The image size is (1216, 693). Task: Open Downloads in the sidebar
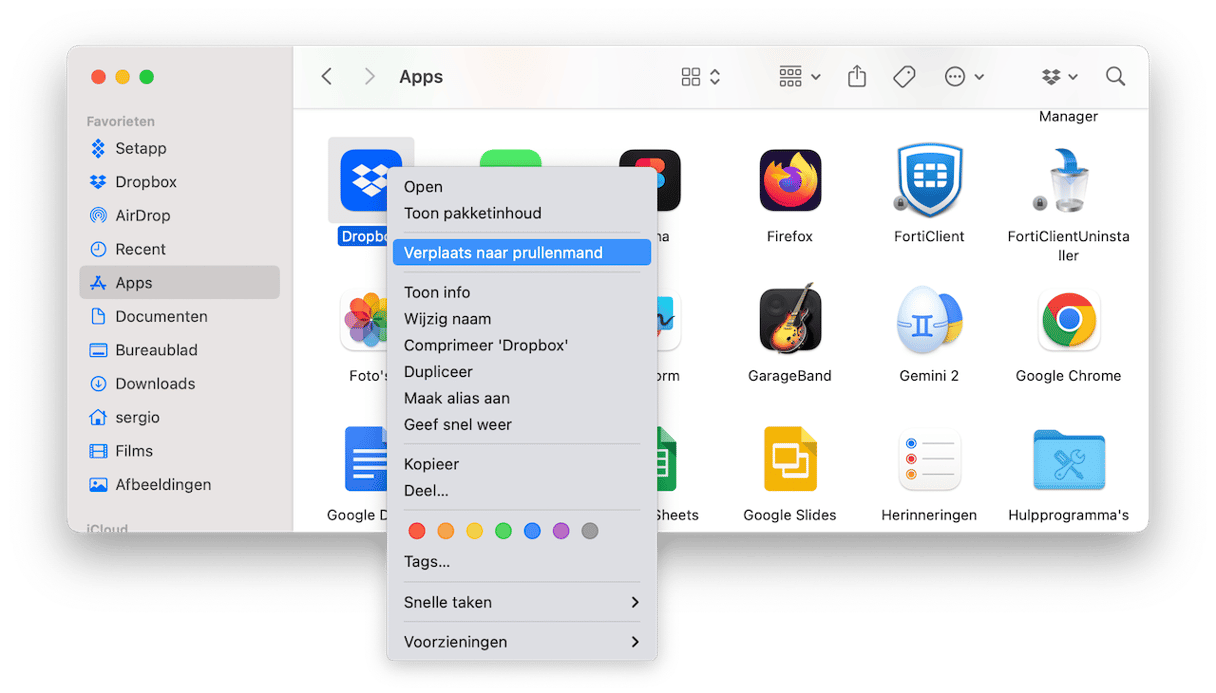(155, 383)
